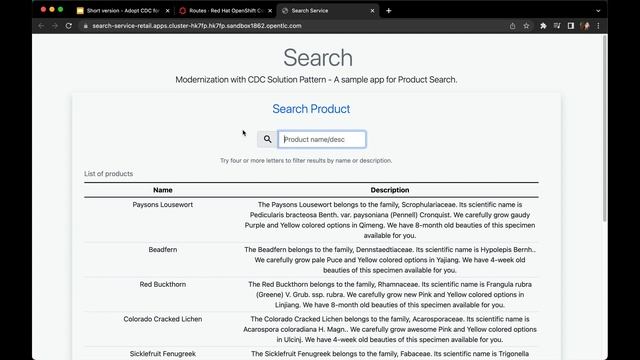Click the Paysons Lousewort name cell
Image resolution: width=640 pixels, height=360 pixels.
tap(162, 204)
